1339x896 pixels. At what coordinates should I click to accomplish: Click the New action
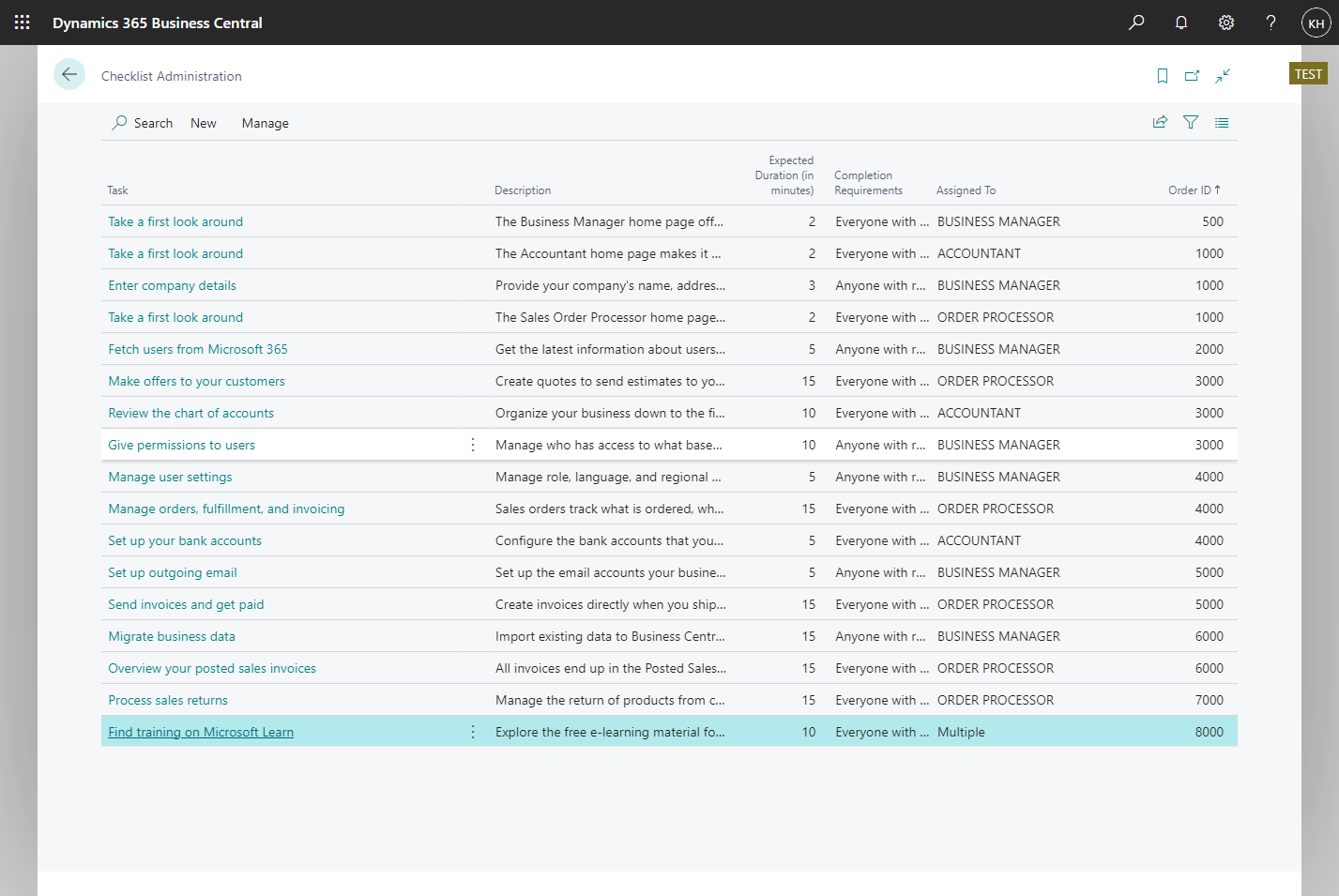pyautogui.click(x=204, y=123)
